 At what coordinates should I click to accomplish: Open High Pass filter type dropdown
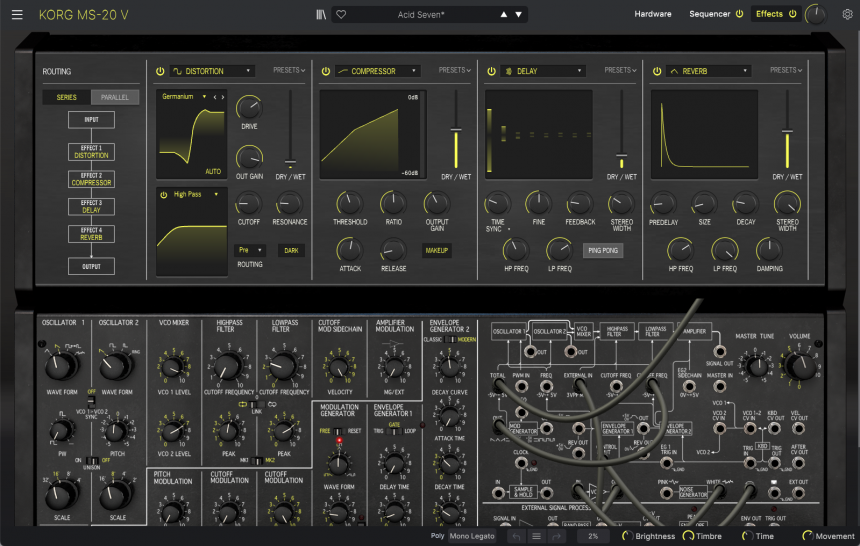pos(196,195)
